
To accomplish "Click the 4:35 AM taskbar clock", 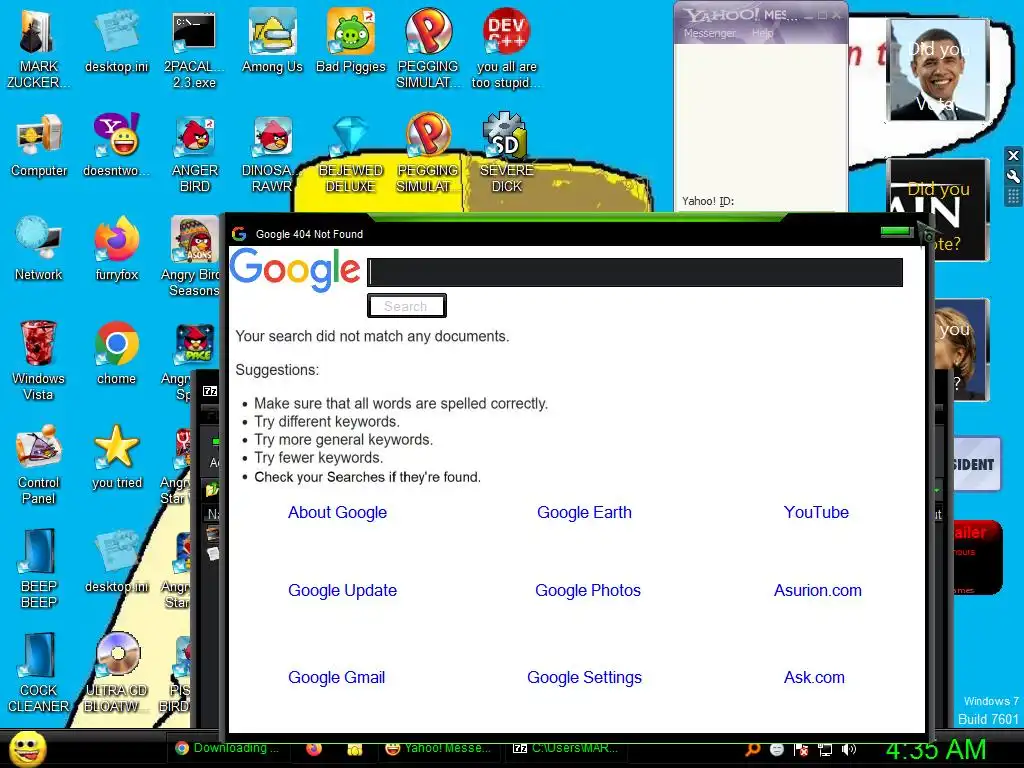I will (935, 750).
